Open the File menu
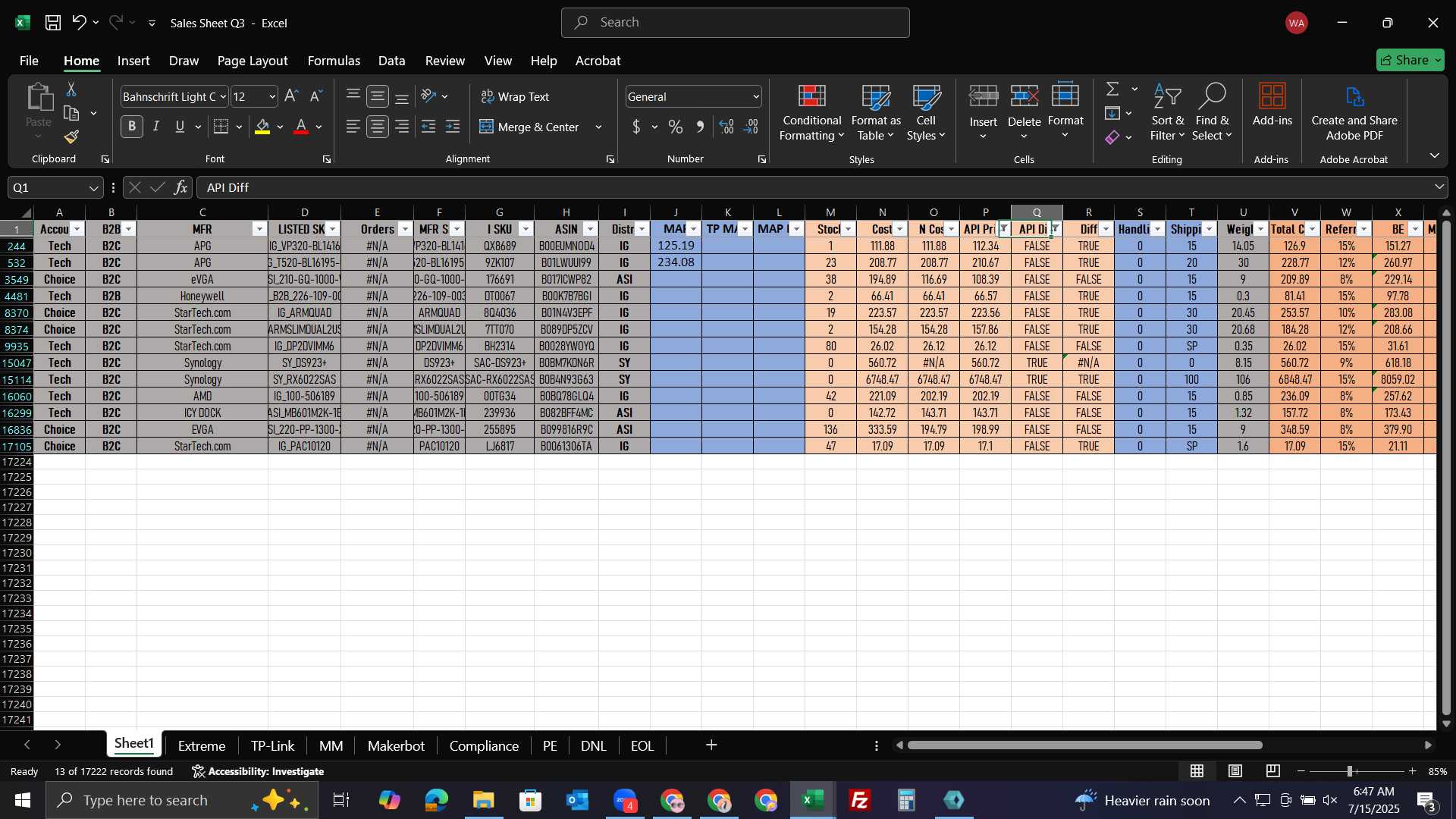This screenshot has width=1456, height=819. [29, 61]
